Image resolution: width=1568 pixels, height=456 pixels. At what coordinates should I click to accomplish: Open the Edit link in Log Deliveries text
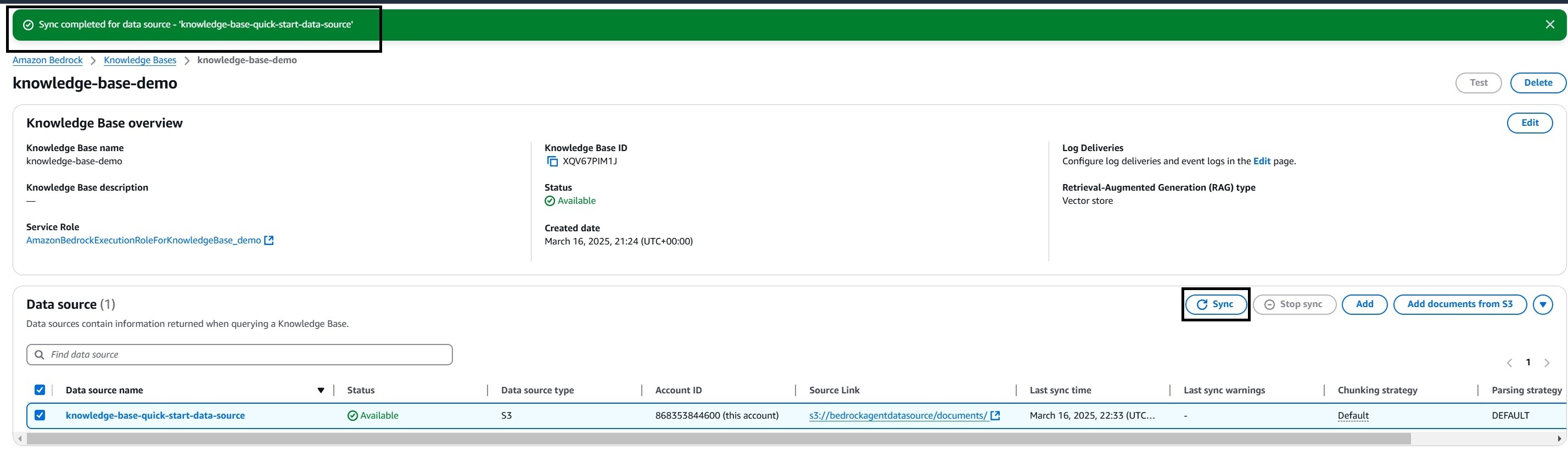pos(1262,162)
